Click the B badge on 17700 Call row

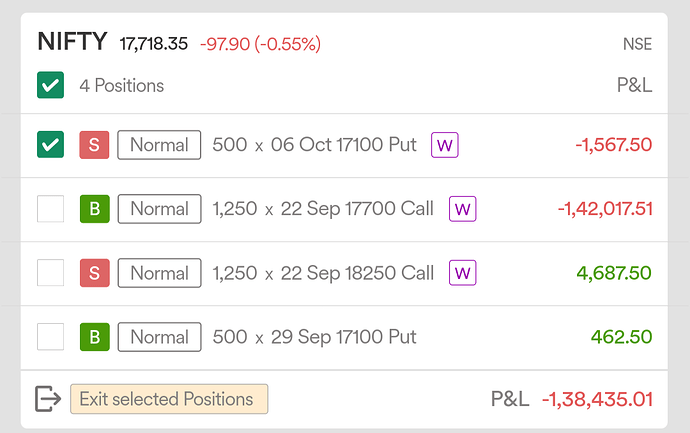[95, 209]
